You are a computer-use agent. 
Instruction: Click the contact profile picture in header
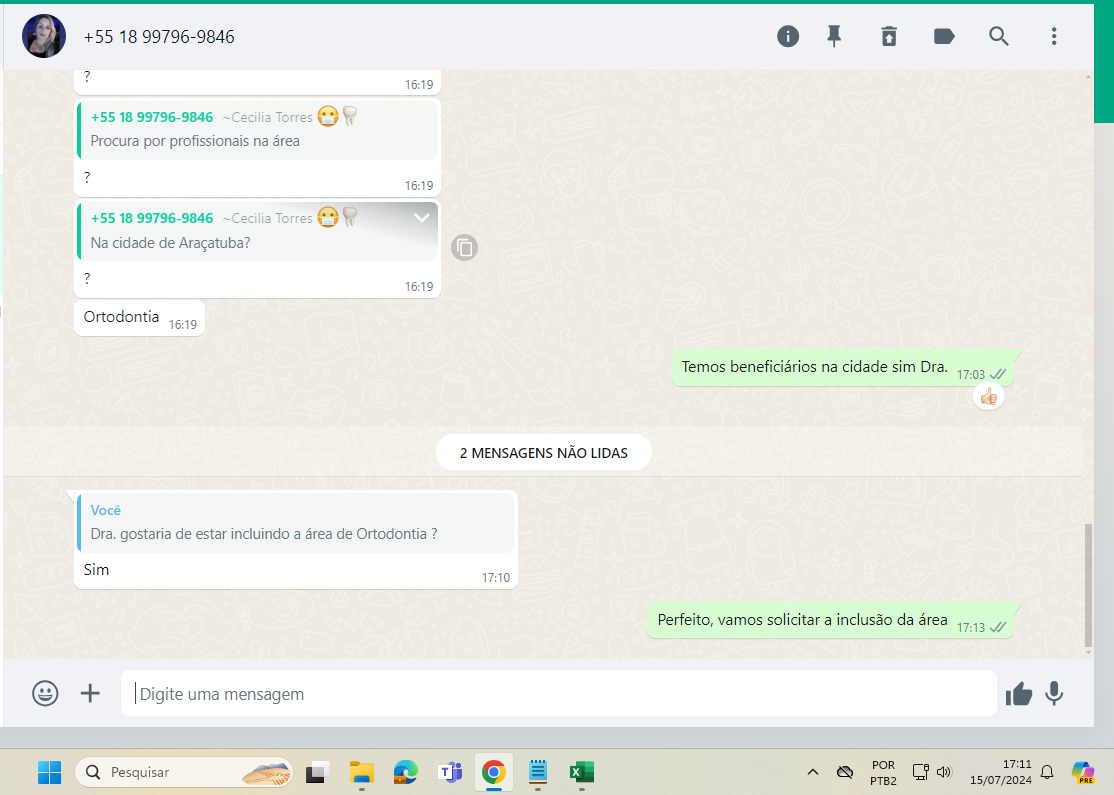tap(44, 37)
